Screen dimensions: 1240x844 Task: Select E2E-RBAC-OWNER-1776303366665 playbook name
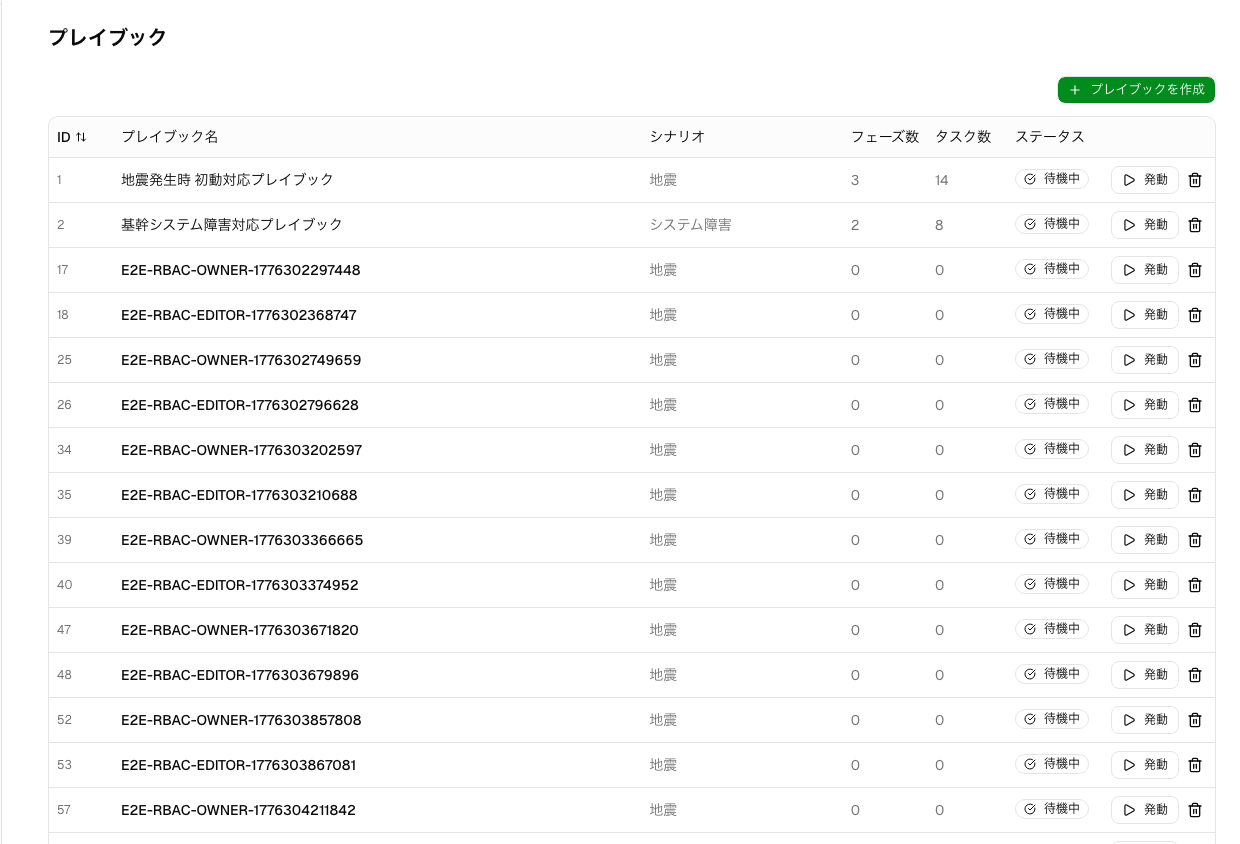coord(242,540)
